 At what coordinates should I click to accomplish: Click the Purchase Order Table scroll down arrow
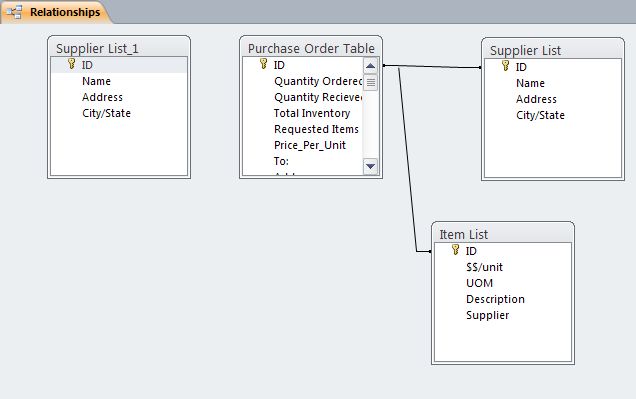(370, 166)
